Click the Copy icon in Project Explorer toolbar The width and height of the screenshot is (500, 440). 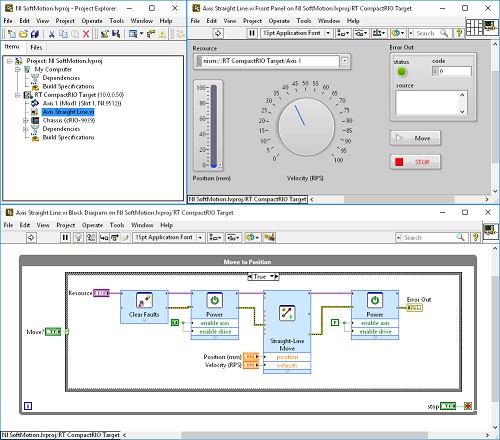coord(63,34)
